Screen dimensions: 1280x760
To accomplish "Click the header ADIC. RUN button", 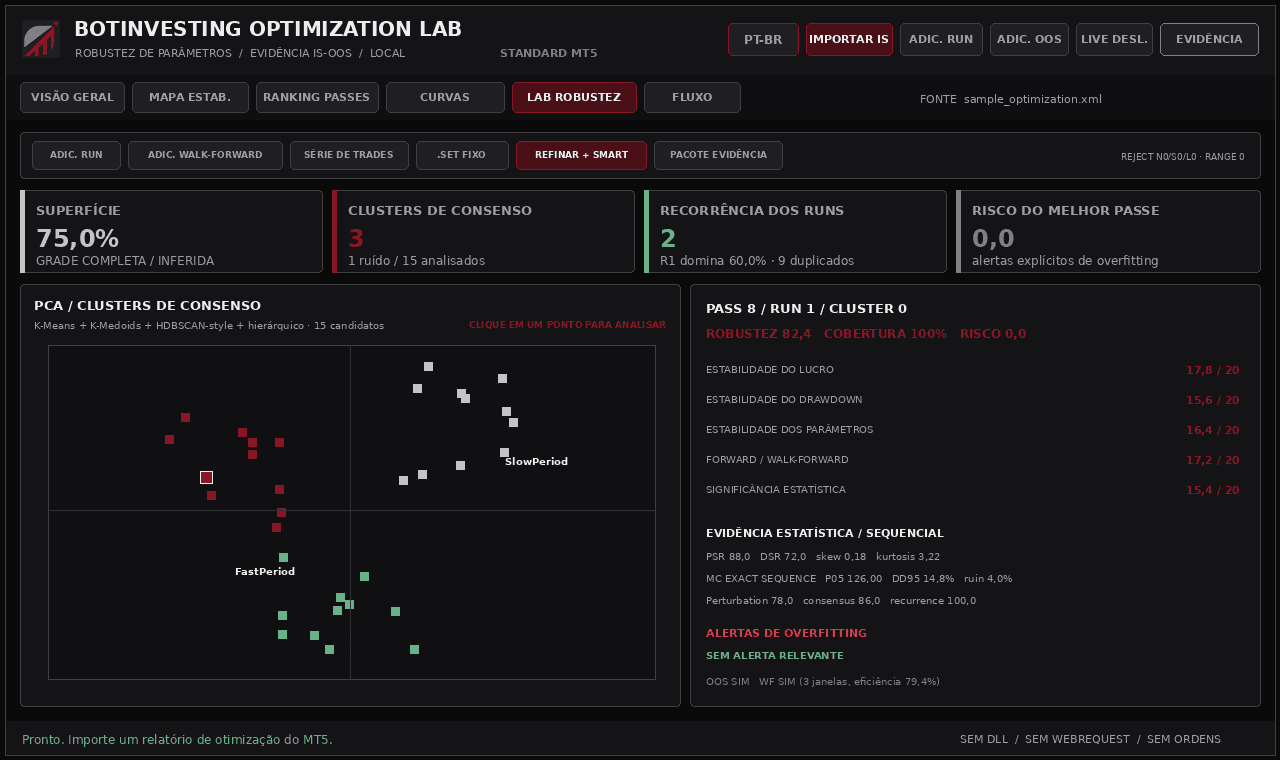I will click(x=941, y=39).
